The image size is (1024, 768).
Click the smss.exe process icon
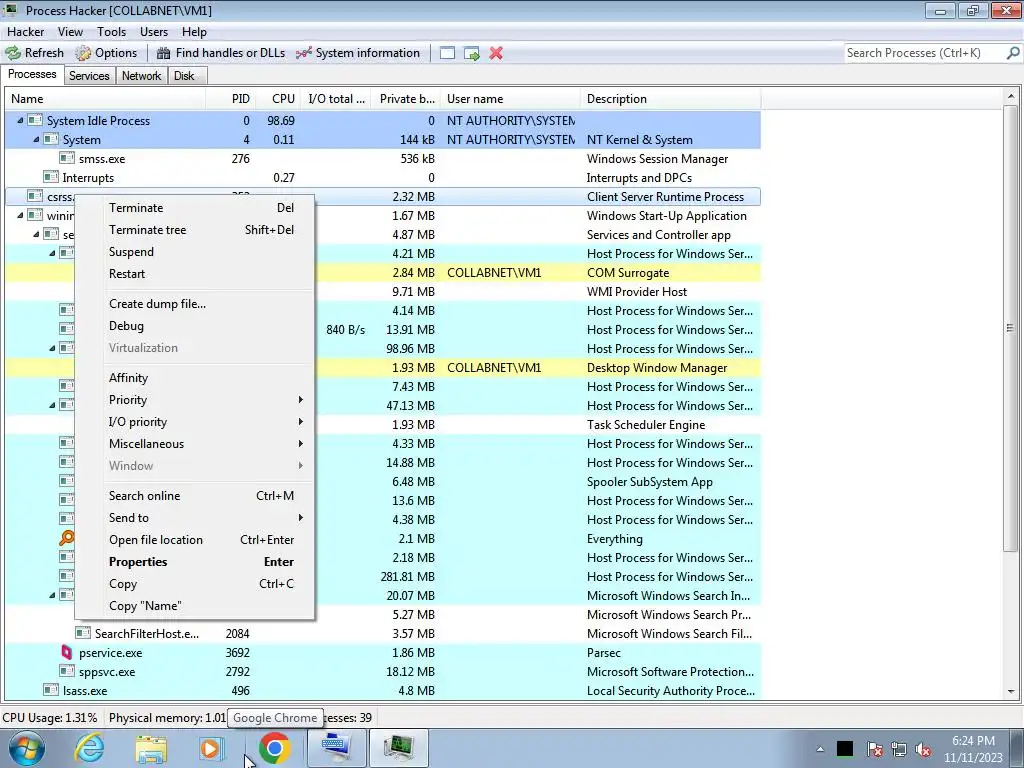tap(67, 158)
